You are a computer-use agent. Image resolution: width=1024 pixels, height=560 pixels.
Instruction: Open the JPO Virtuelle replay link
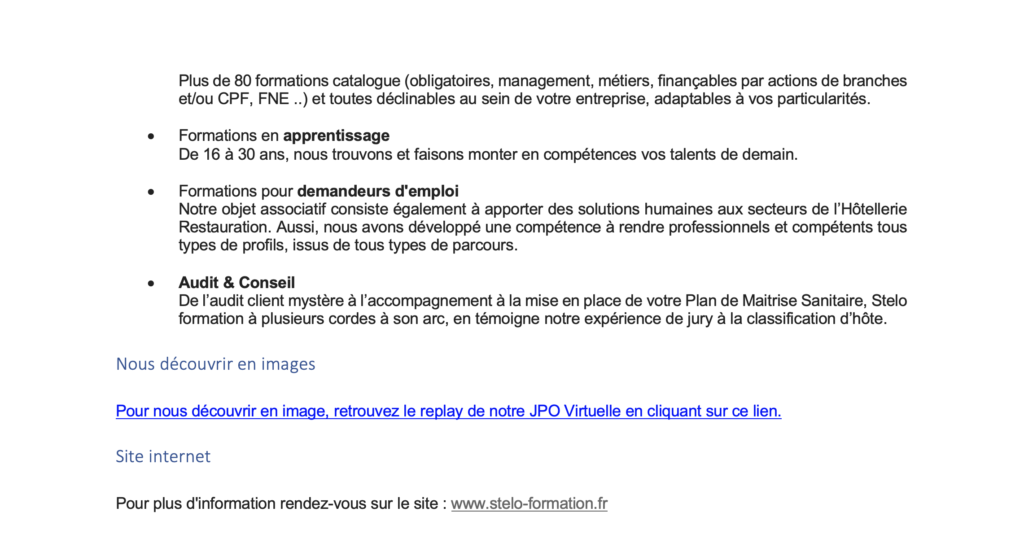pos(448,411)
